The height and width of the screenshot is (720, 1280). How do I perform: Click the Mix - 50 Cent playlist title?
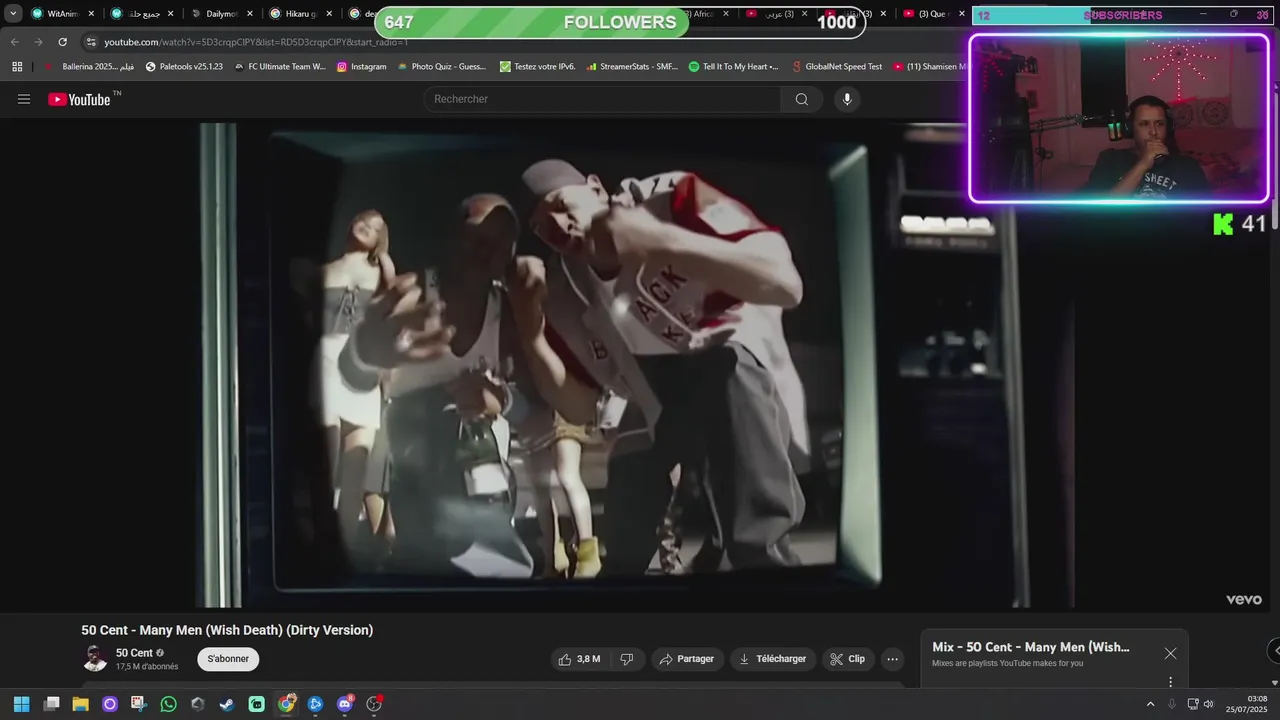(x=1031, y=647)
